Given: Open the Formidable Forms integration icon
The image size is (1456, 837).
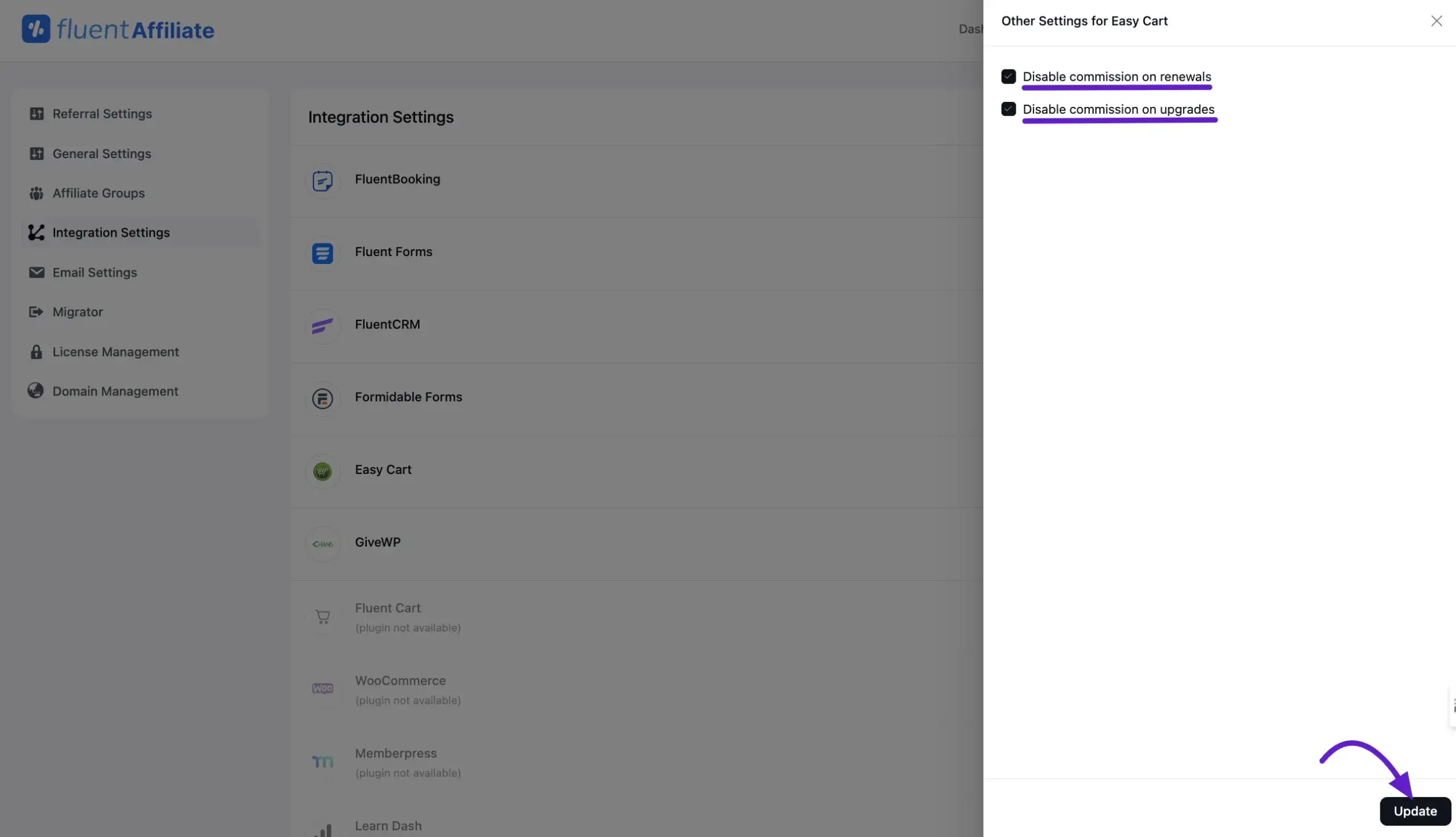Looking at the screenshot, I should (x=322, y=398).
